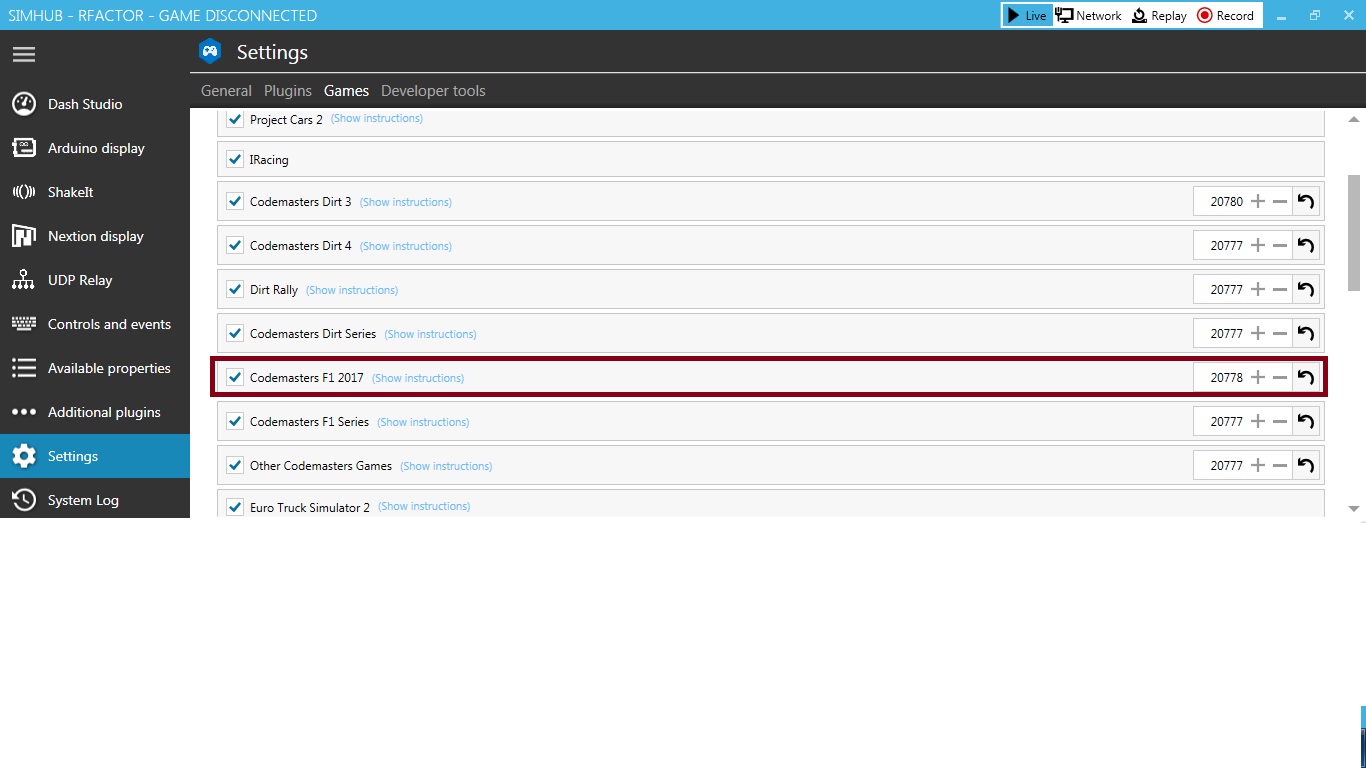Switch to Plugins settings tab
Viewport: 1366px width, 768px height.
(288, 91)
